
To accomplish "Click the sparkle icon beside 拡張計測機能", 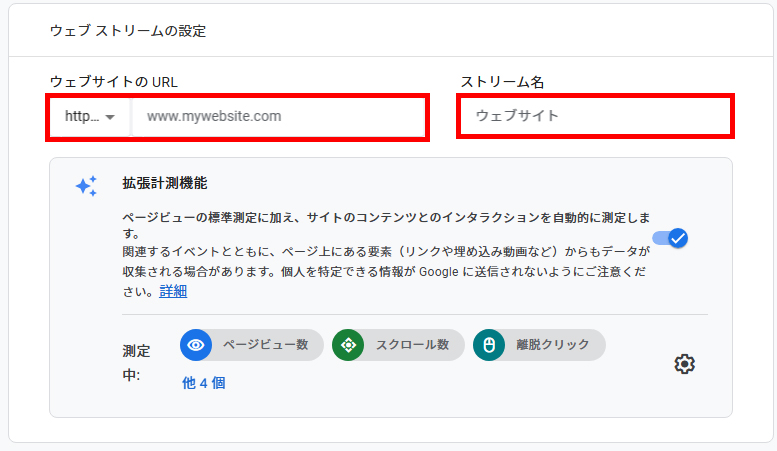I will pos(86,186).
